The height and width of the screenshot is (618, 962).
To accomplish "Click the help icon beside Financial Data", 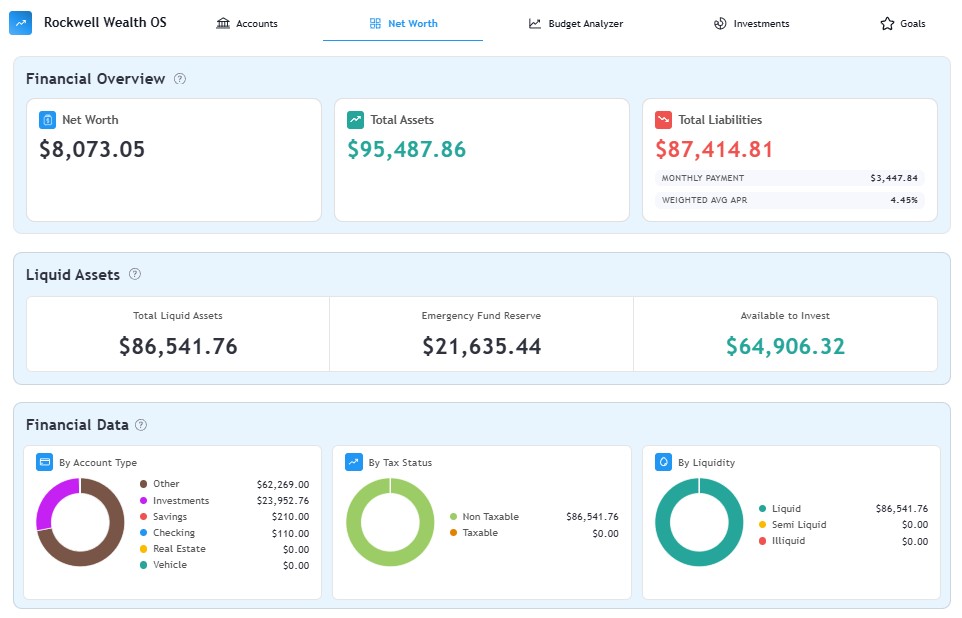I will 141,425.
